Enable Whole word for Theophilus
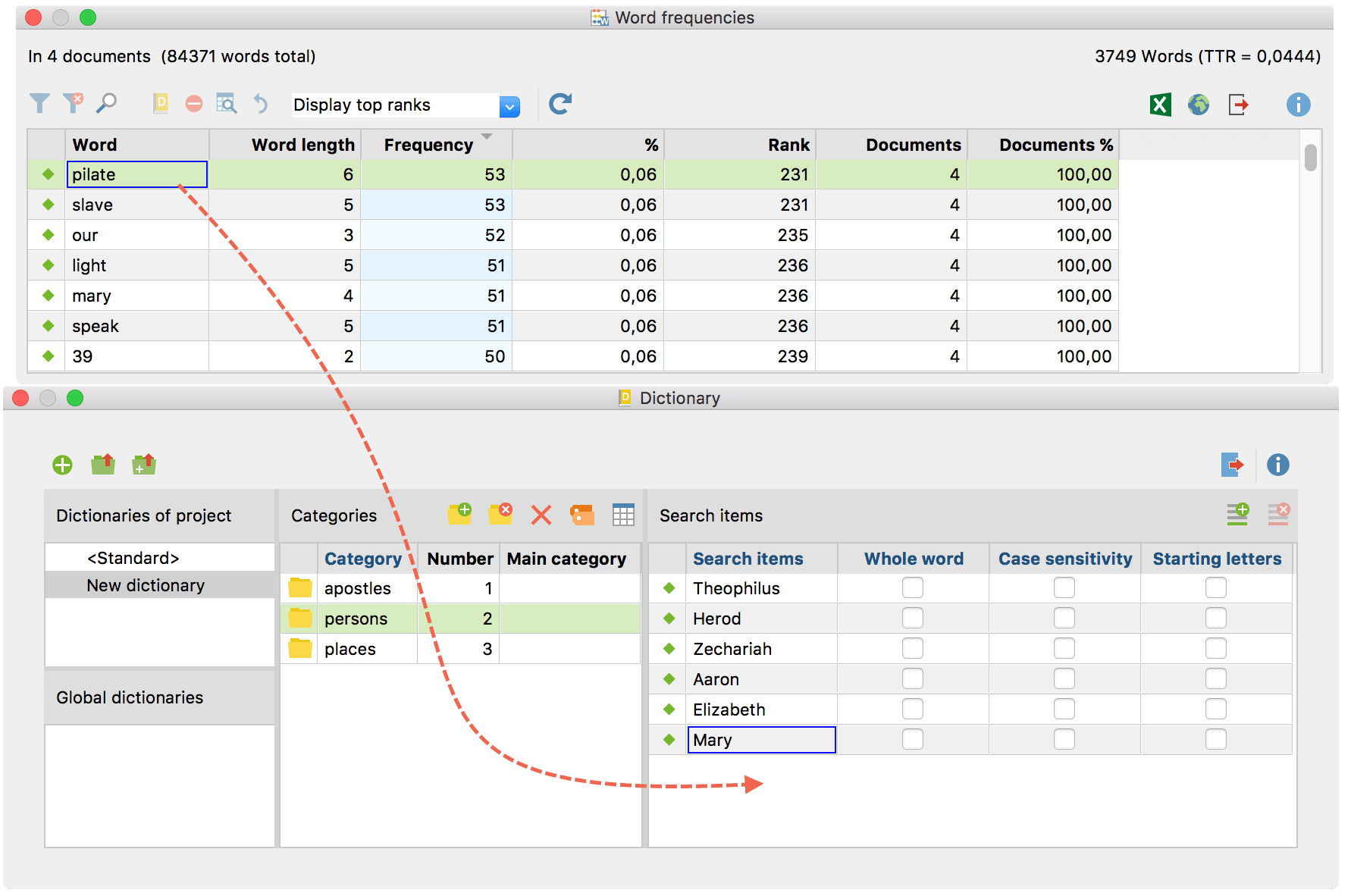 pyautogui.click(x=913, y=588)
